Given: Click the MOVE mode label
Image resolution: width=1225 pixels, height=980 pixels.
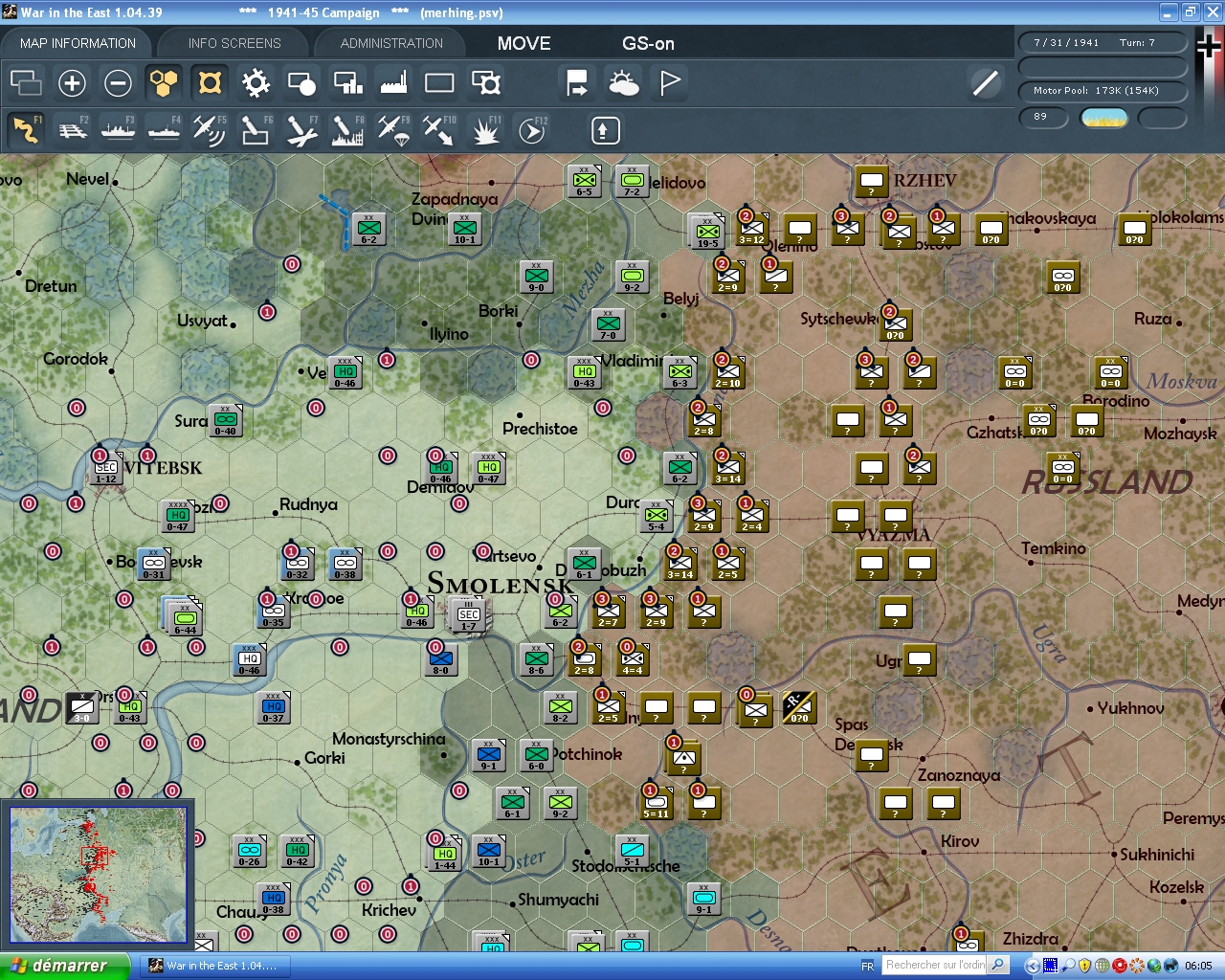Looking at the screenshot, I should click(523, 43).
